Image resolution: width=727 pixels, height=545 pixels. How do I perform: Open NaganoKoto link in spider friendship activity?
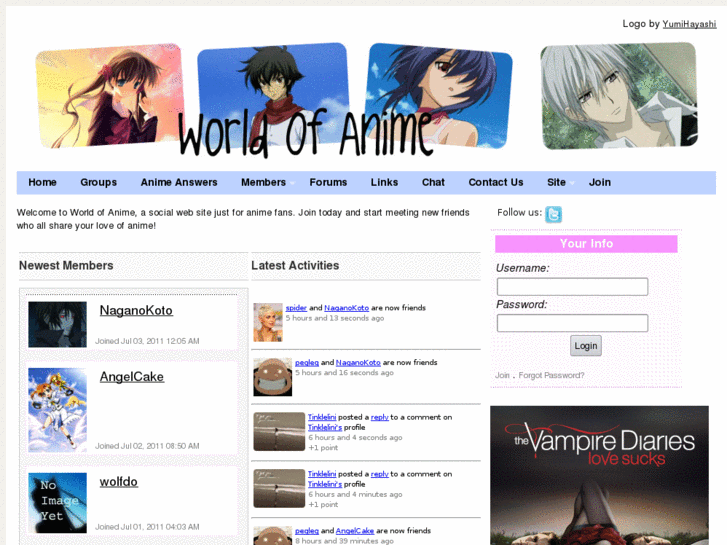[x=346, y=308]
